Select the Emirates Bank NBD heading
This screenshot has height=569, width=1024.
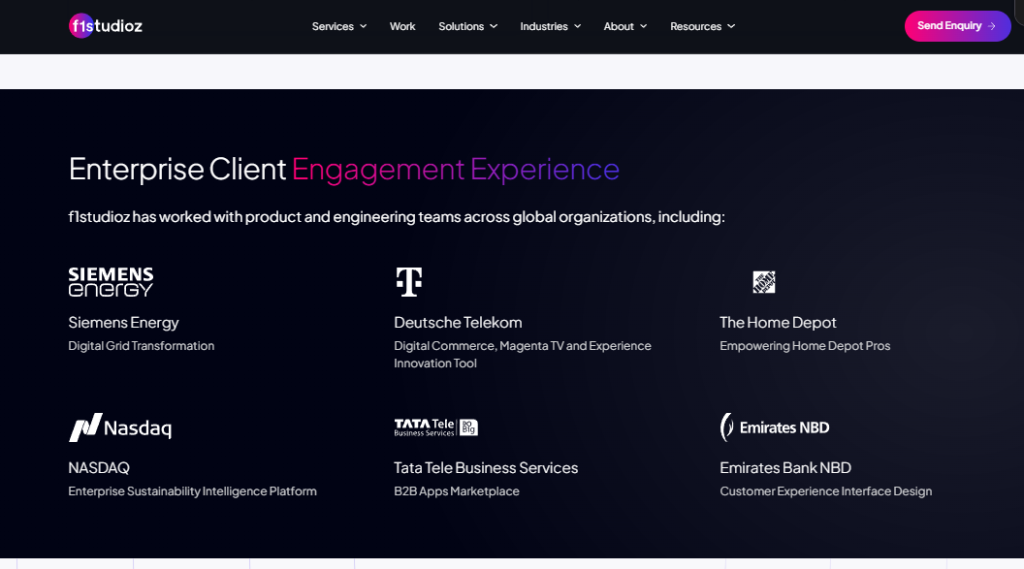786,468
